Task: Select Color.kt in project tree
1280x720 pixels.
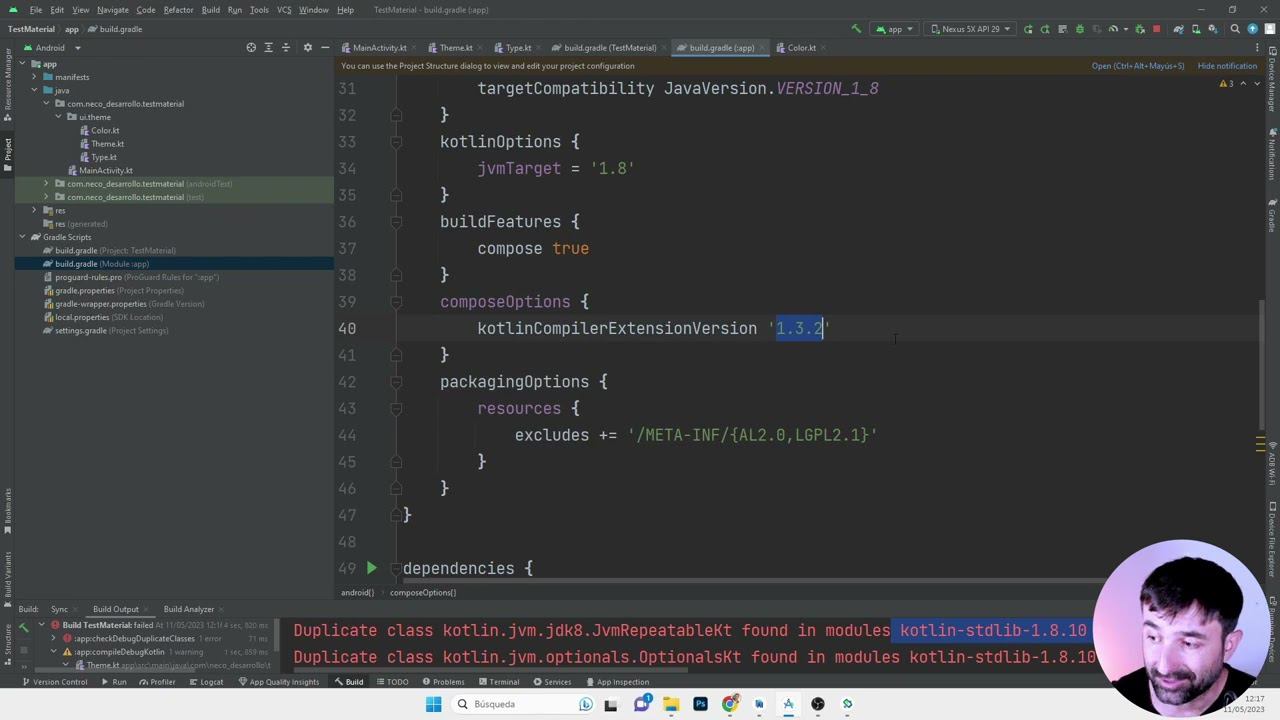Action: 105,130
